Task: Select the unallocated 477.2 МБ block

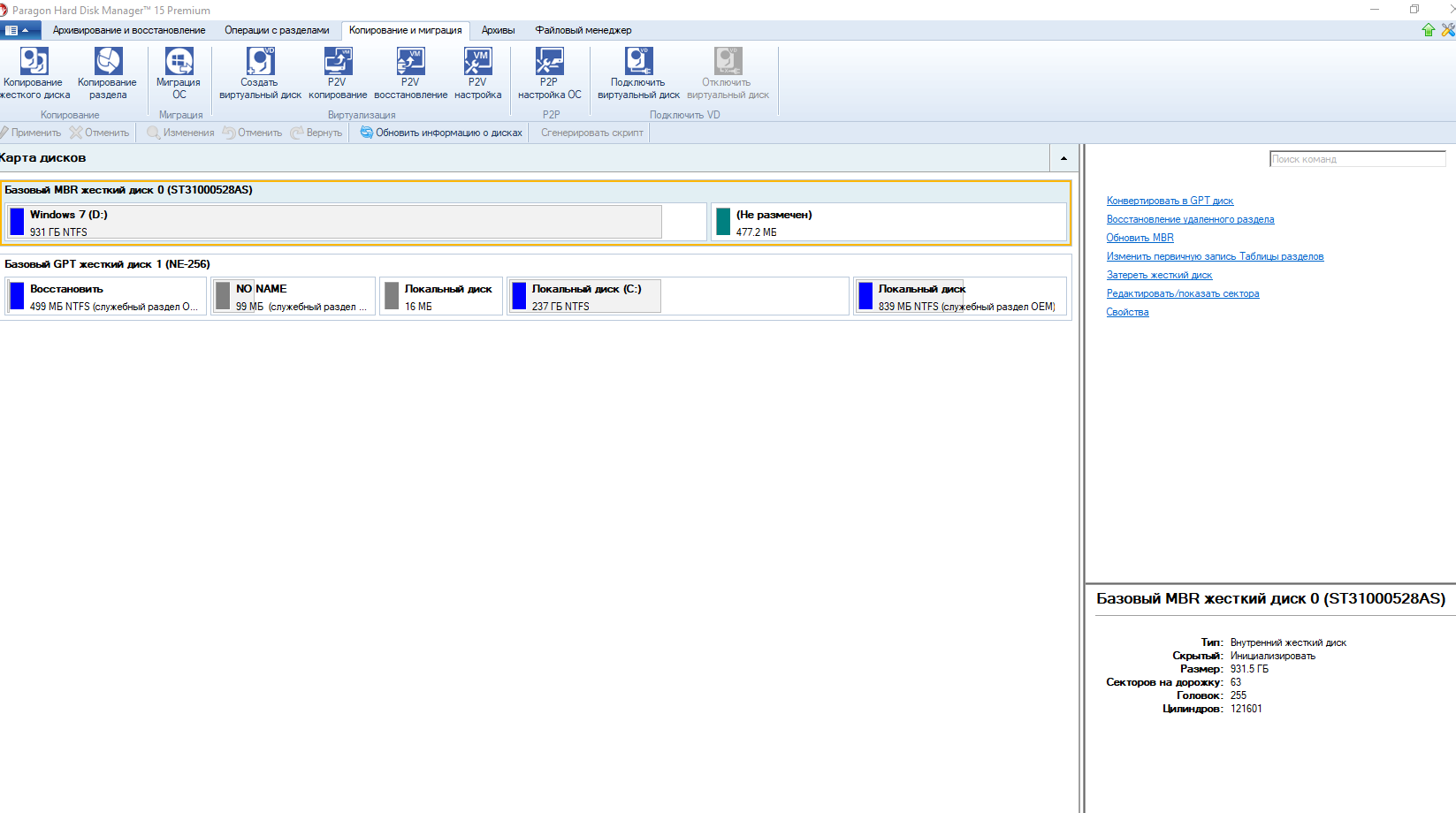Action: click(x=888, y=223)
